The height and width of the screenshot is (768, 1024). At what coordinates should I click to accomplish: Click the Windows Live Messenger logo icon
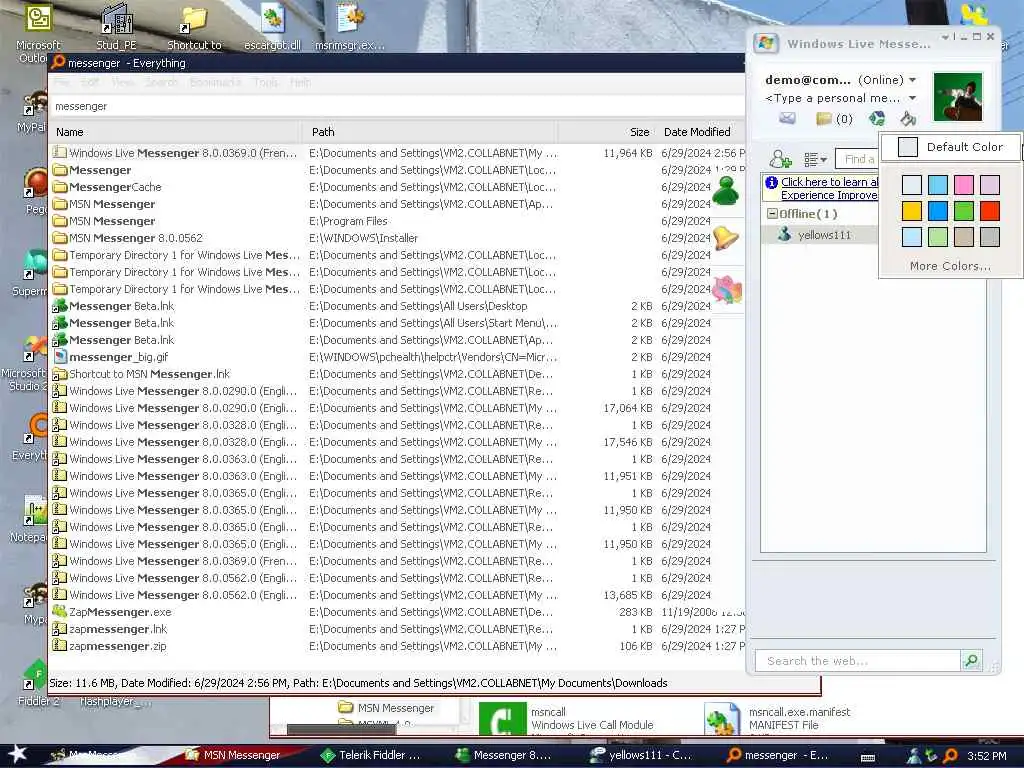click(765, 44)
